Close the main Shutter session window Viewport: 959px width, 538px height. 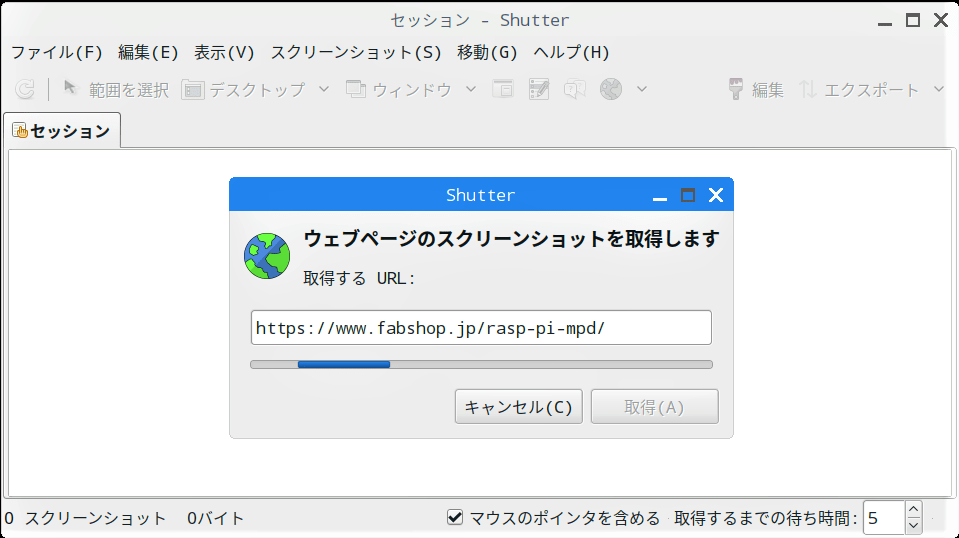coord(941,20)
